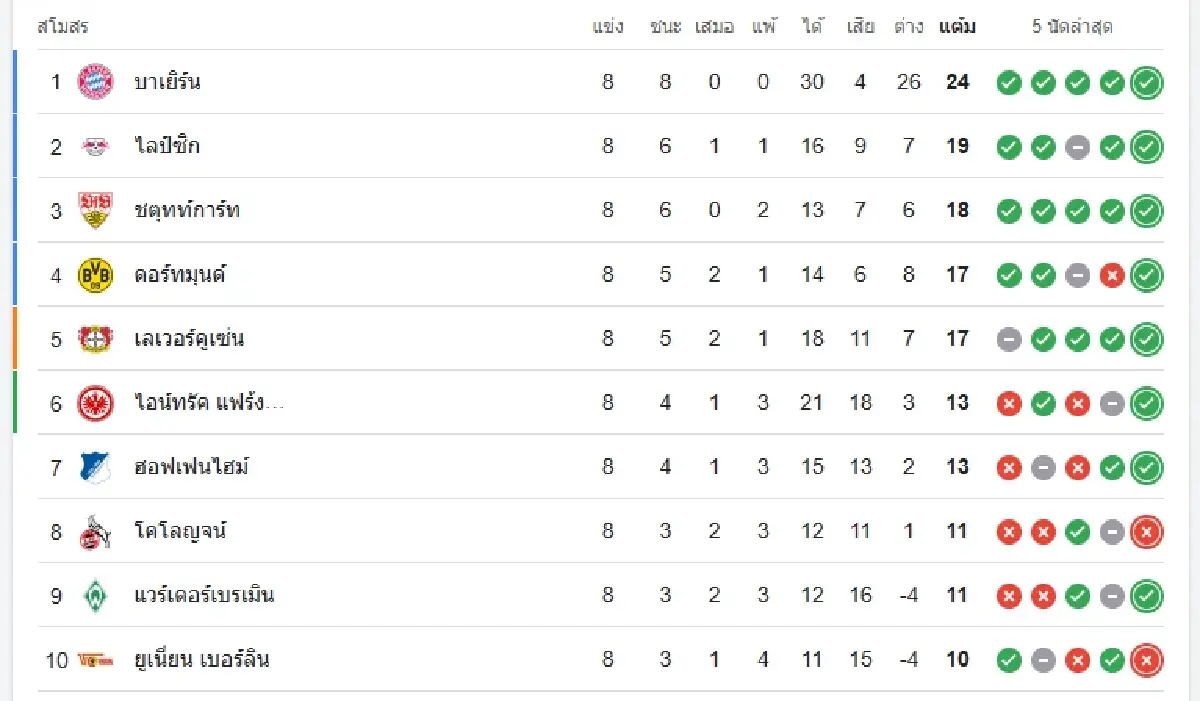
Task: Click Union Berlin's latest circled loss icon
Action: [x=1146, y=660]
